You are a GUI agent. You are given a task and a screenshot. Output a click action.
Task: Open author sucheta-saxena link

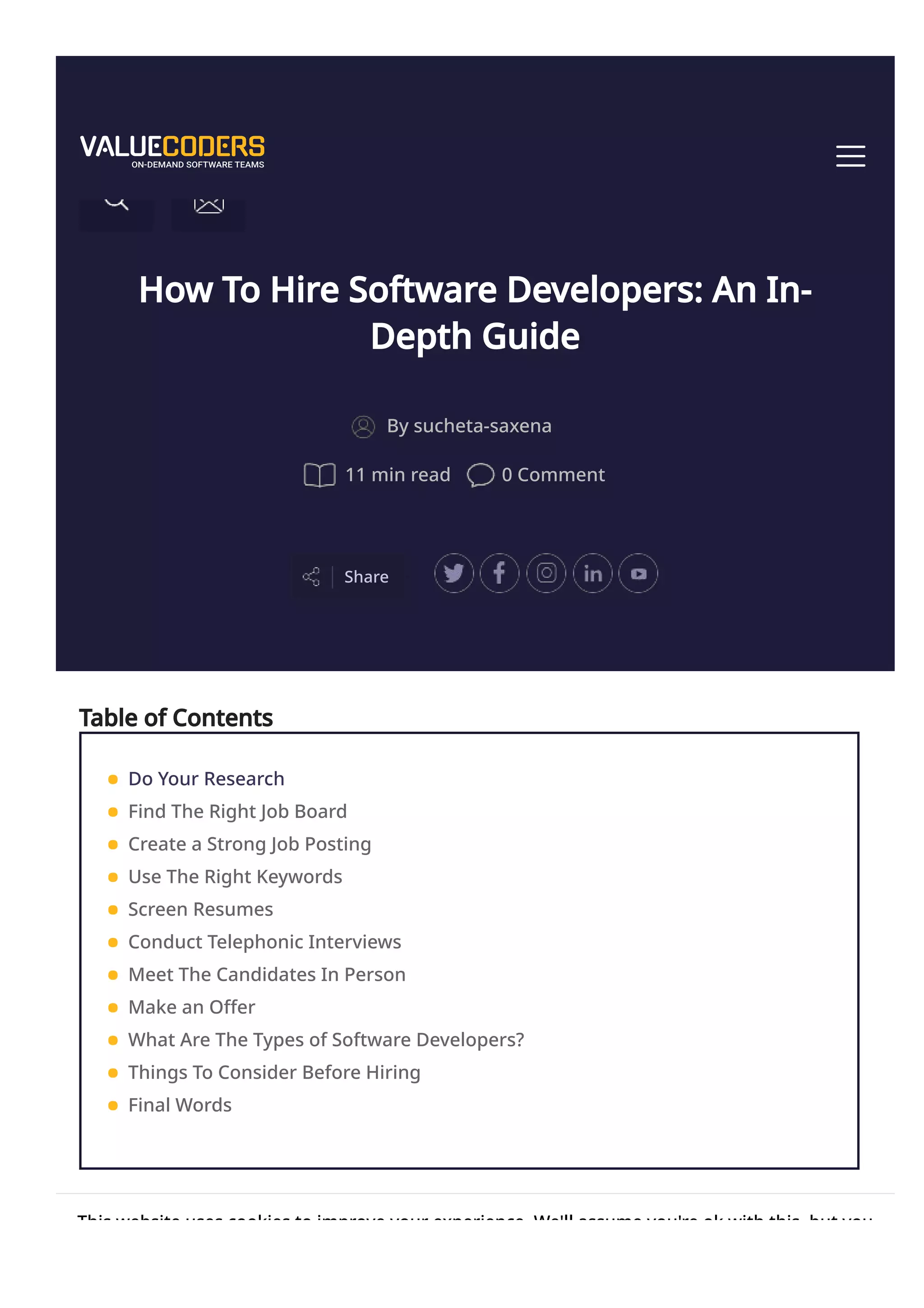(482, 426)
